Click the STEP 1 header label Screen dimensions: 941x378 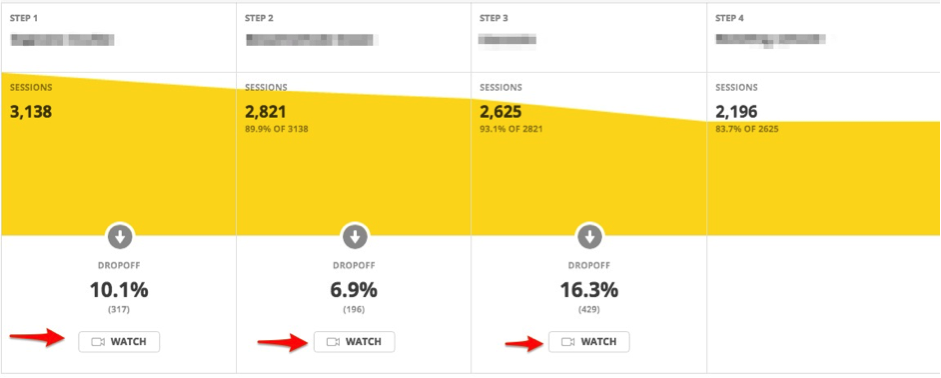point(24,19)
